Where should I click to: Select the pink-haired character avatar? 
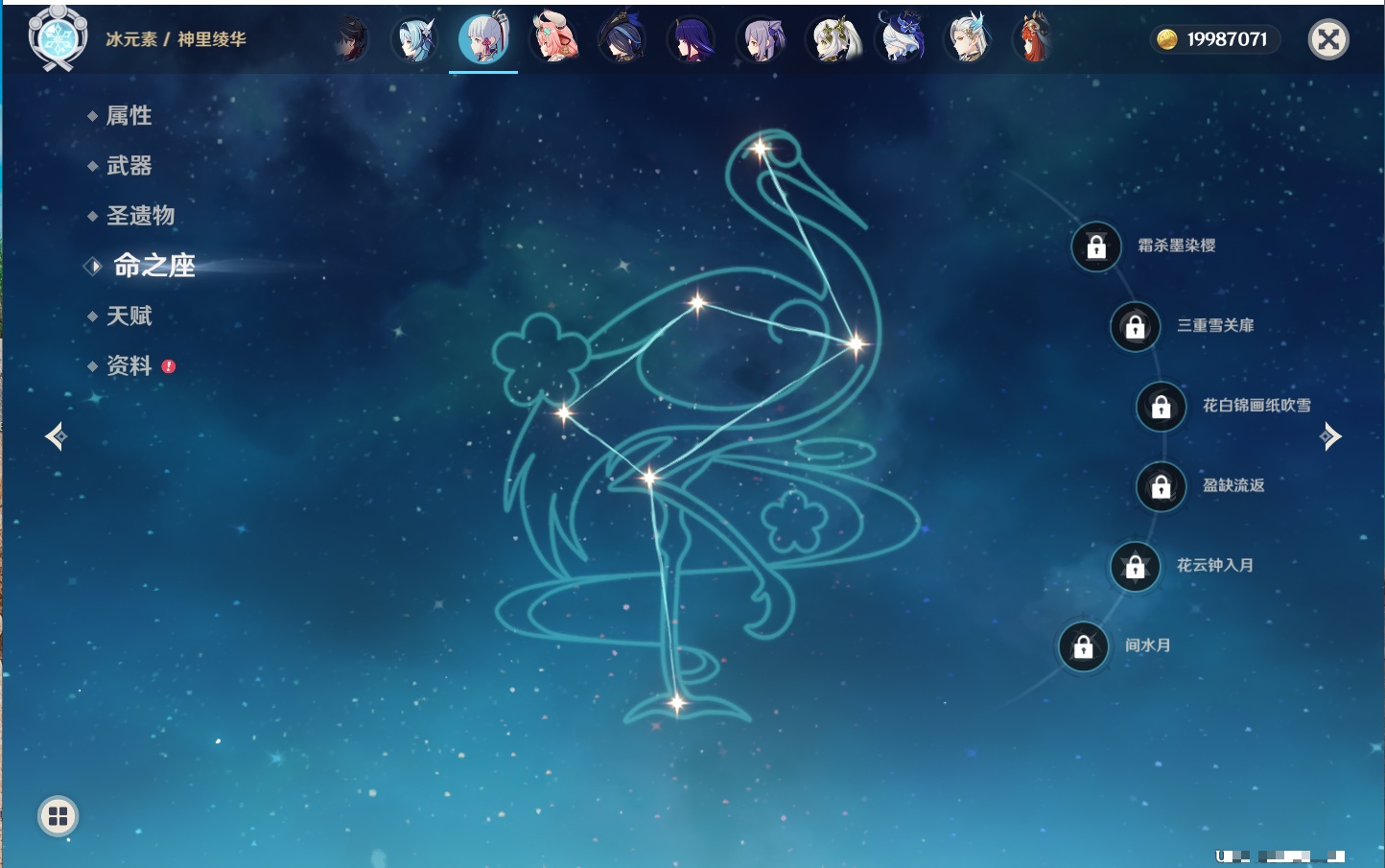(x=553, y=38)
